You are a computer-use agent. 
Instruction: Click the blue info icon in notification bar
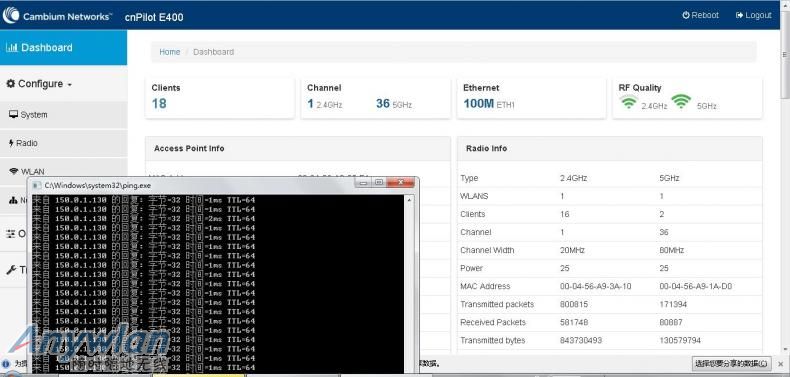[6, 363]
